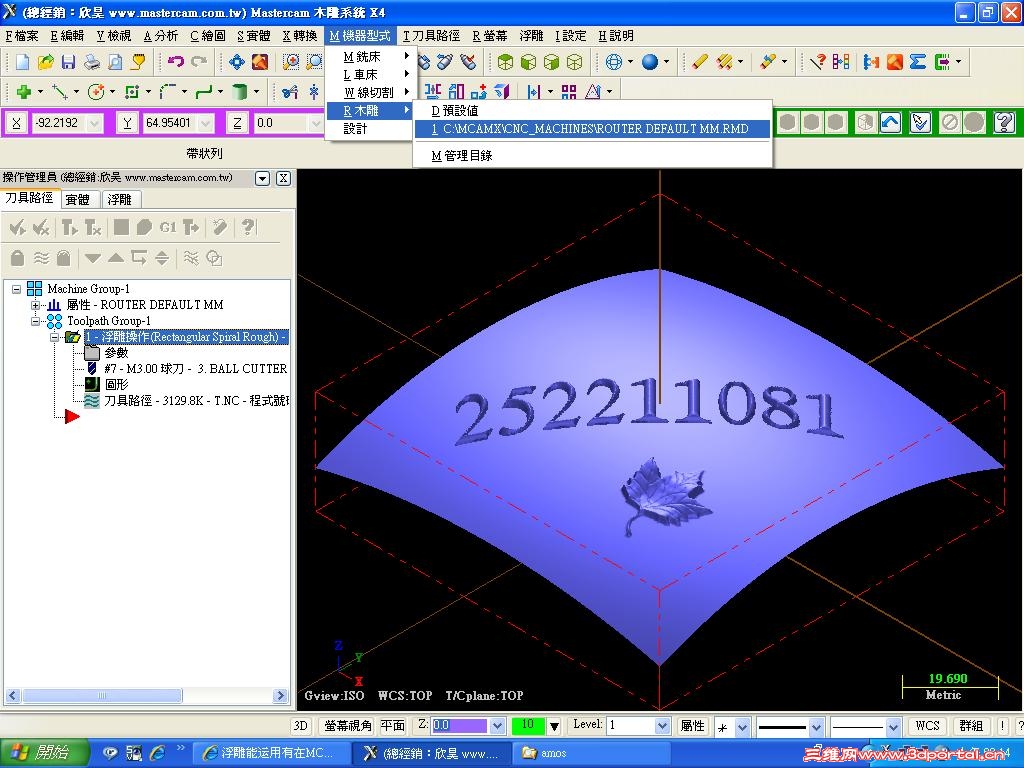Screen dimensions: 1024x768
Task: Collapse the Machine Group-1 tree node
Action: click(x=16, y=289)
